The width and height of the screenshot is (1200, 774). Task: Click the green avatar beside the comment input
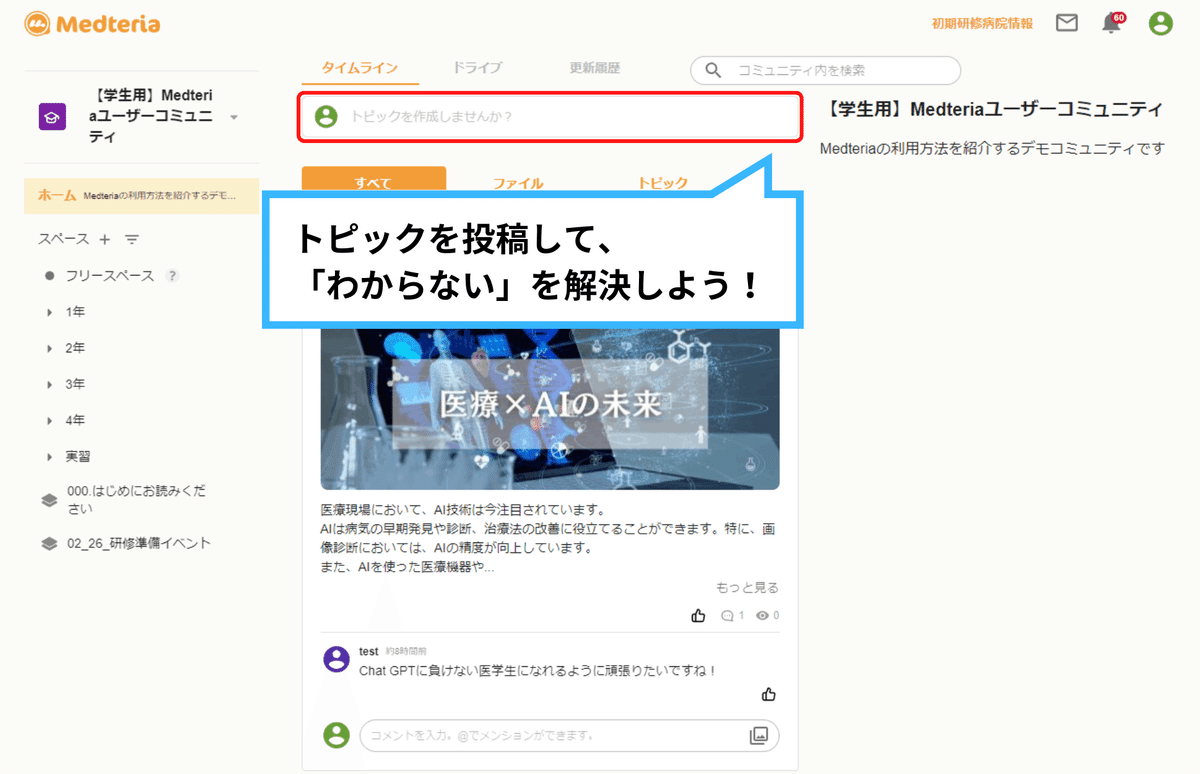tap(337, 735)
